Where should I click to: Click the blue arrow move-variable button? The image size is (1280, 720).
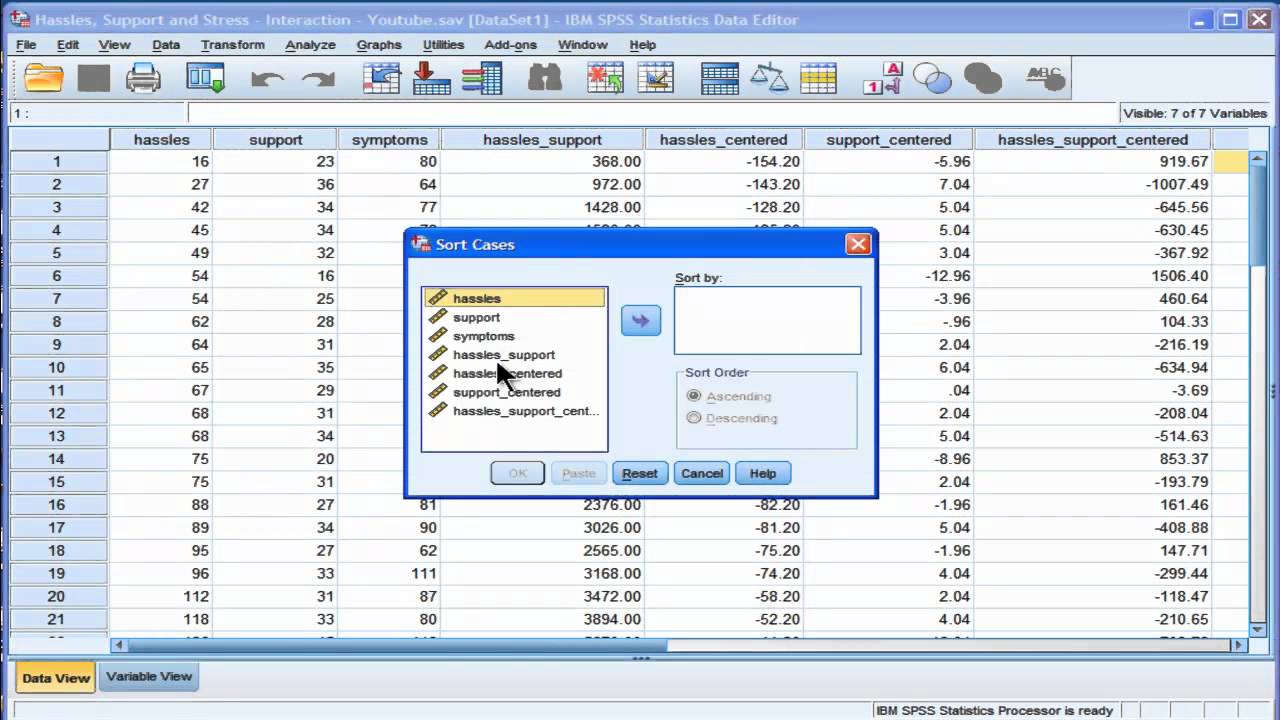[641, 321]
